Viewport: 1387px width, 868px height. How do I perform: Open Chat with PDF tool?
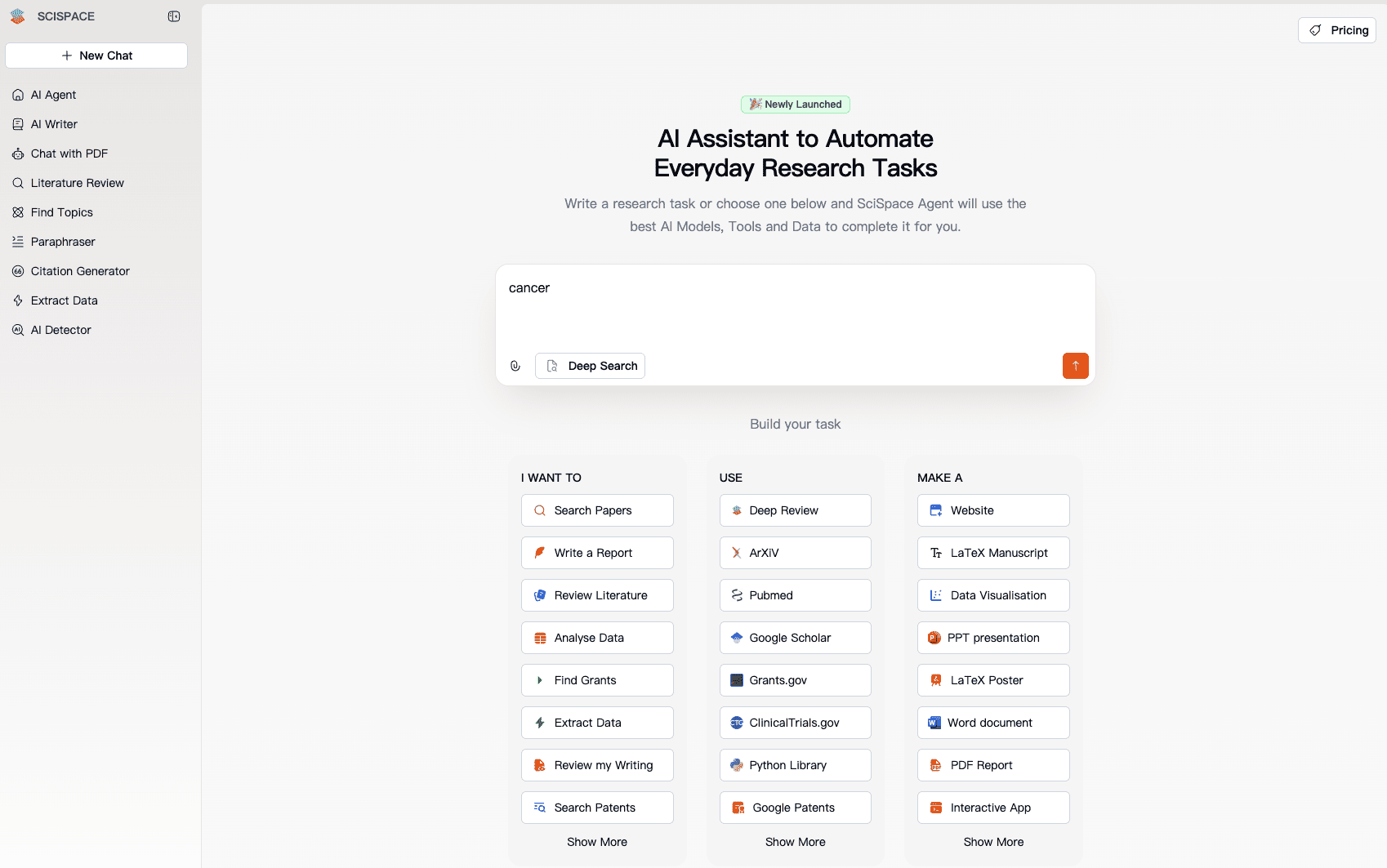click(x=69, y=154)
